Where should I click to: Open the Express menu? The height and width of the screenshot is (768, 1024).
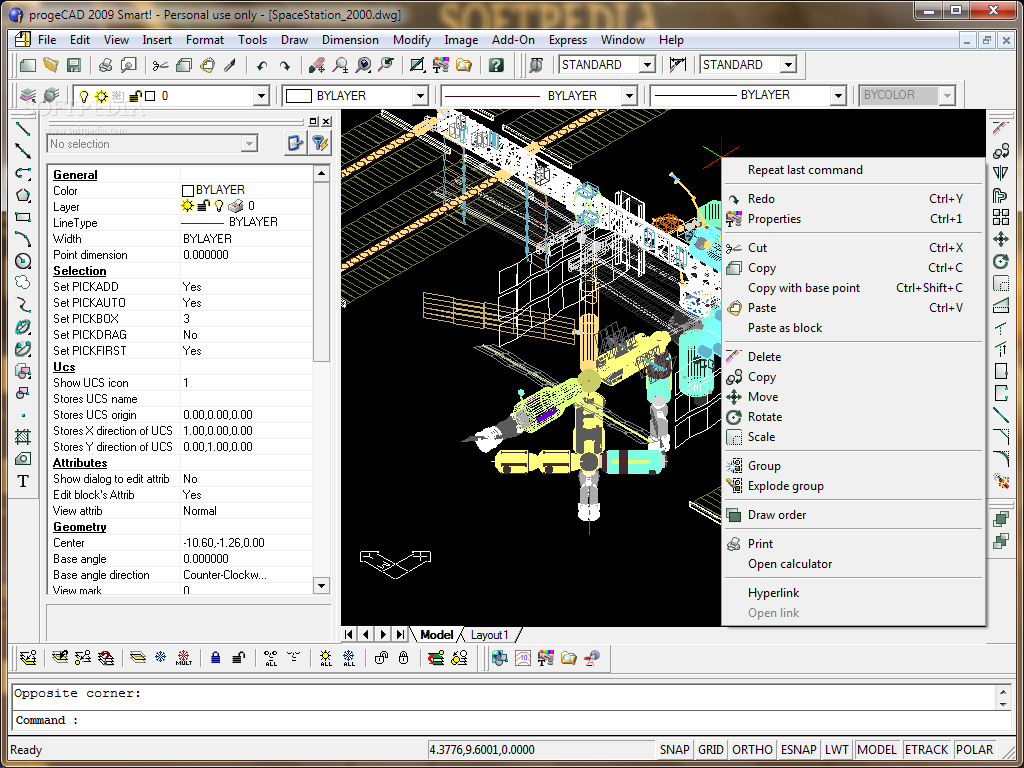point(568,40)
